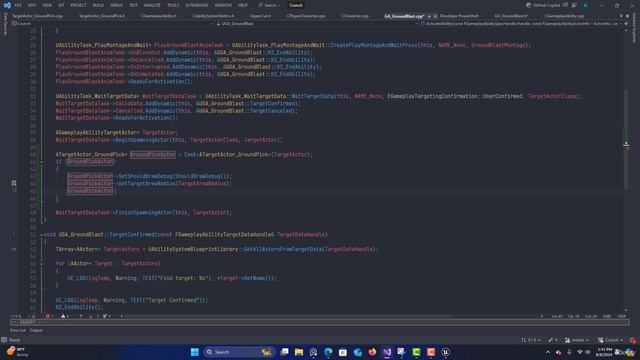Open the Help menu
This screenshot has height=360, width=640.
(242, 5)
